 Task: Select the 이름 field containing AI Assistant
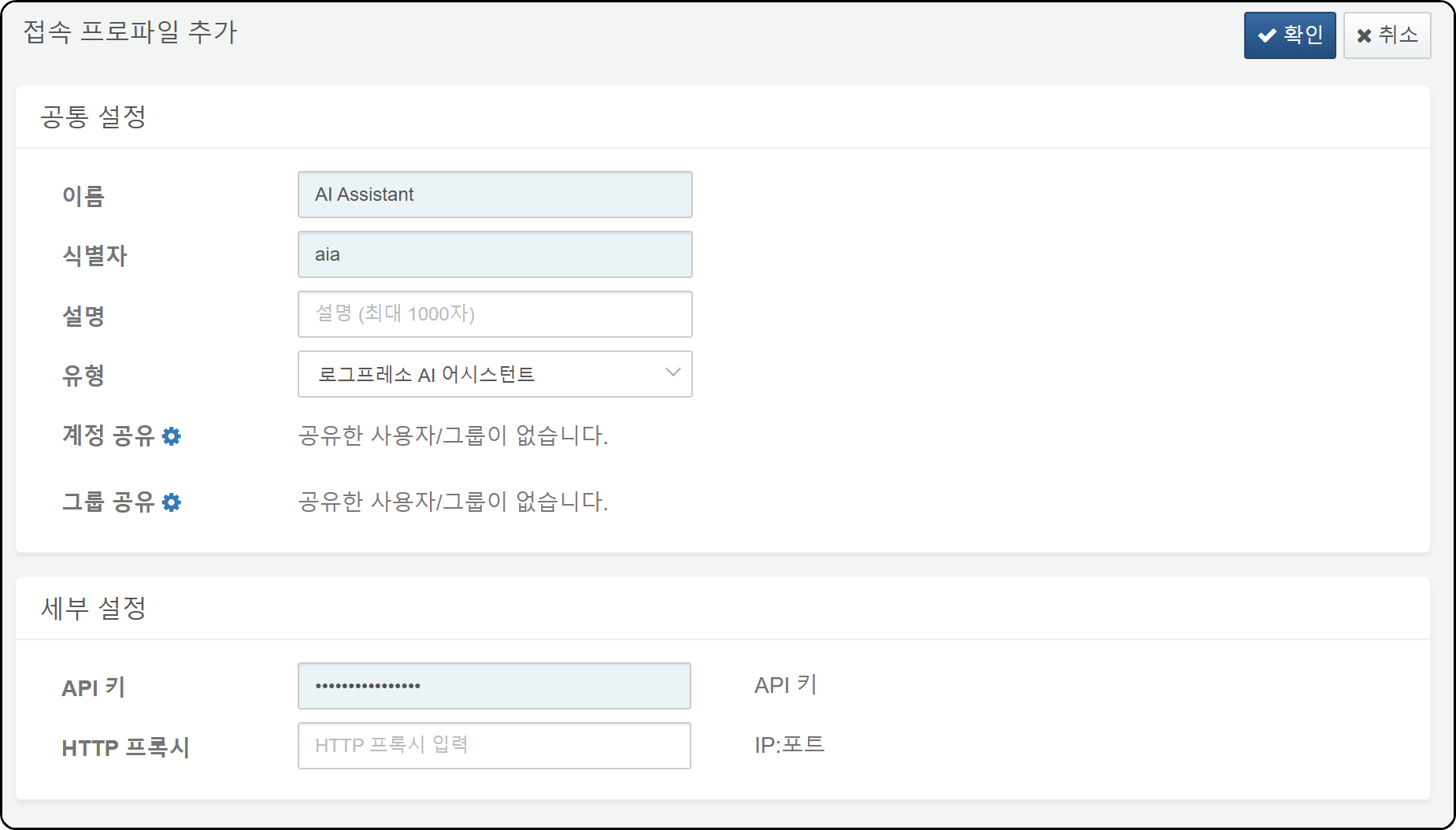[495, 195]
